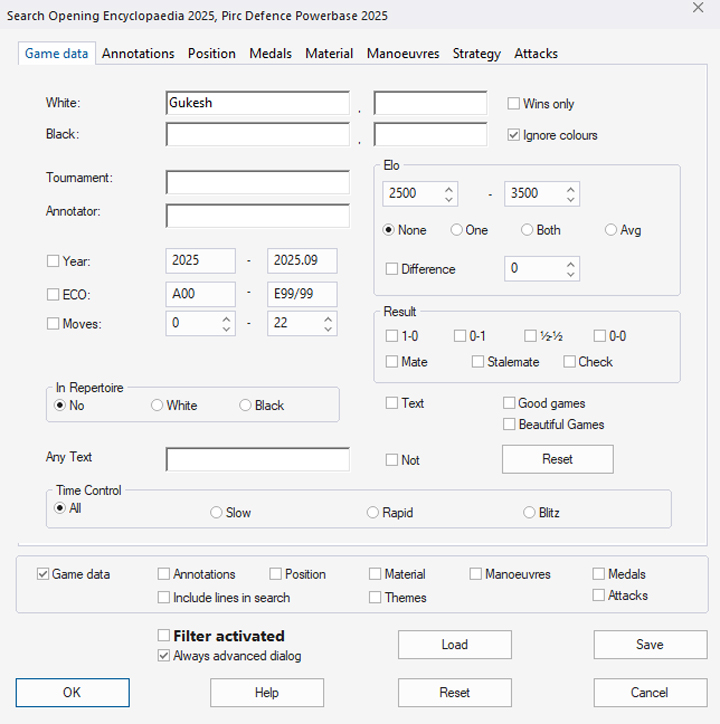The image size is (720, 724).
Task: Select the Both Elo option
Action: 527,230
